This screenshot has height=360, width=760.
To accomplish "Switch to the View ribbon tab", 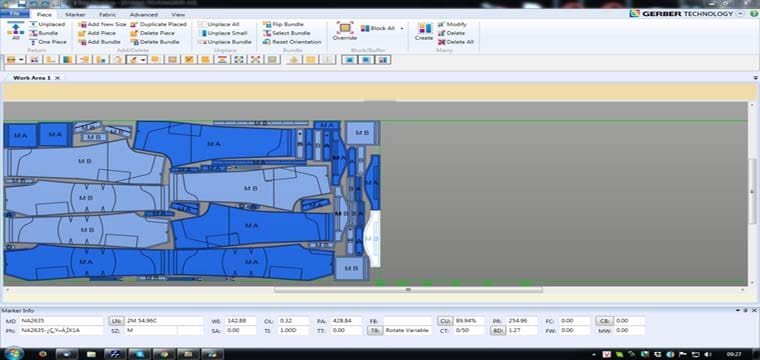I will click(x=178, y=15).
